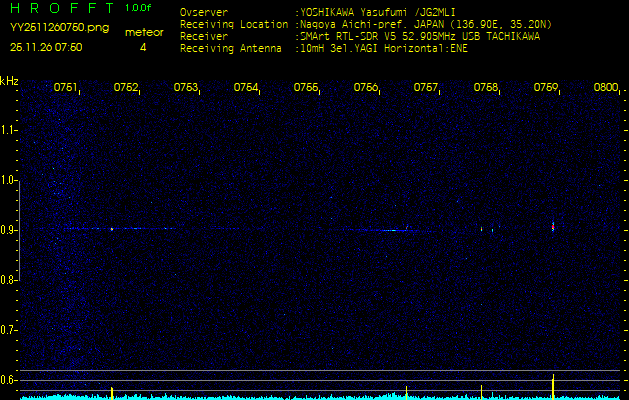Click the 1.1 kHz axis label
This screenshot has height=400, width=629.
[8, 130]
